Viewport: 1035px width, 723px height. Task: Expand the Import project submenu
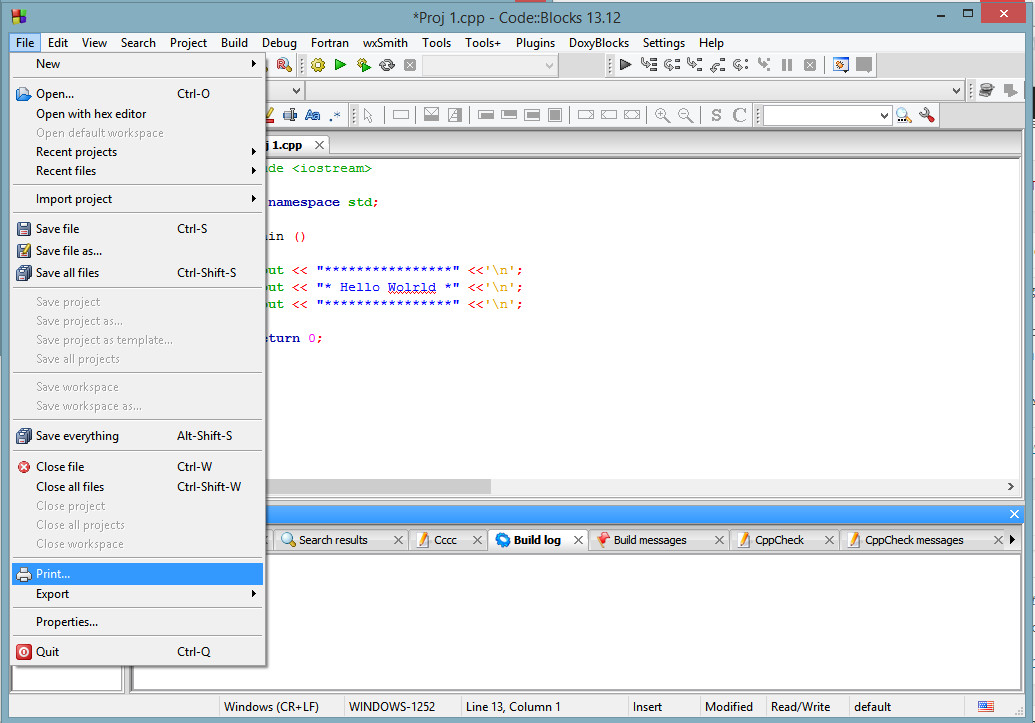point(137,199)
